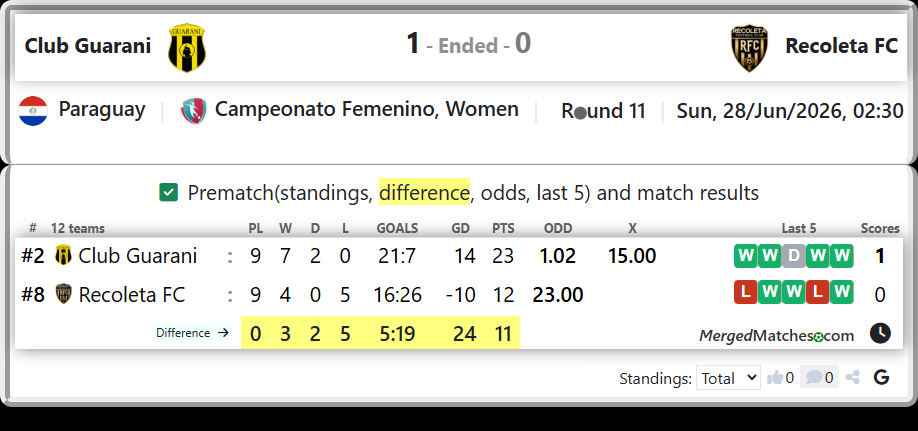Click the Campeonato Femenino, Women league name
Viewport: 918px width, 431px height.
pos(366,110)
